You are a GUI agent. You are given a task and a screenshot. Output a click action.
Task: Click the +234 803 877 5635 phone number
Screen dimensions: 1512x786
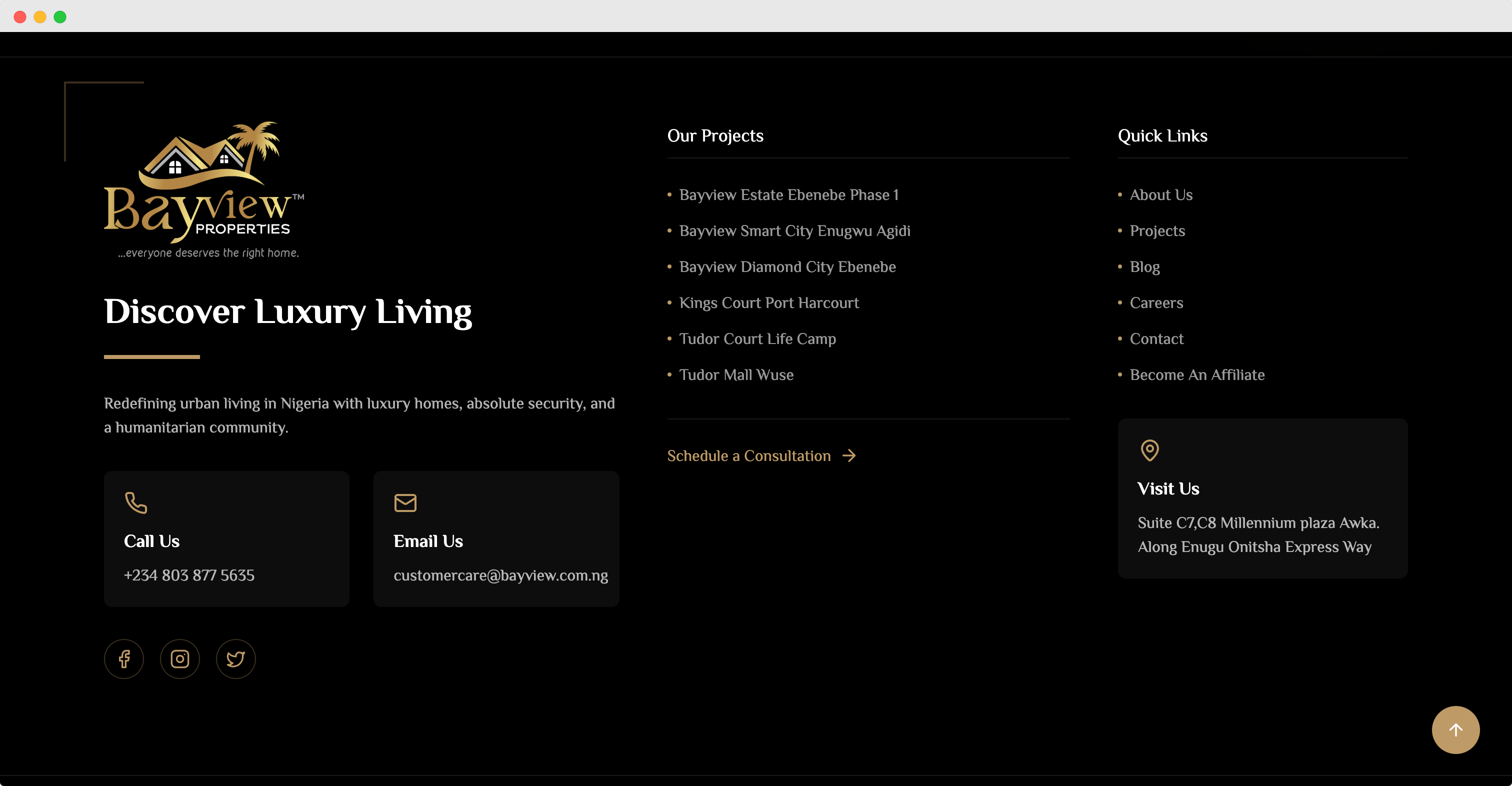coord(189,575)
